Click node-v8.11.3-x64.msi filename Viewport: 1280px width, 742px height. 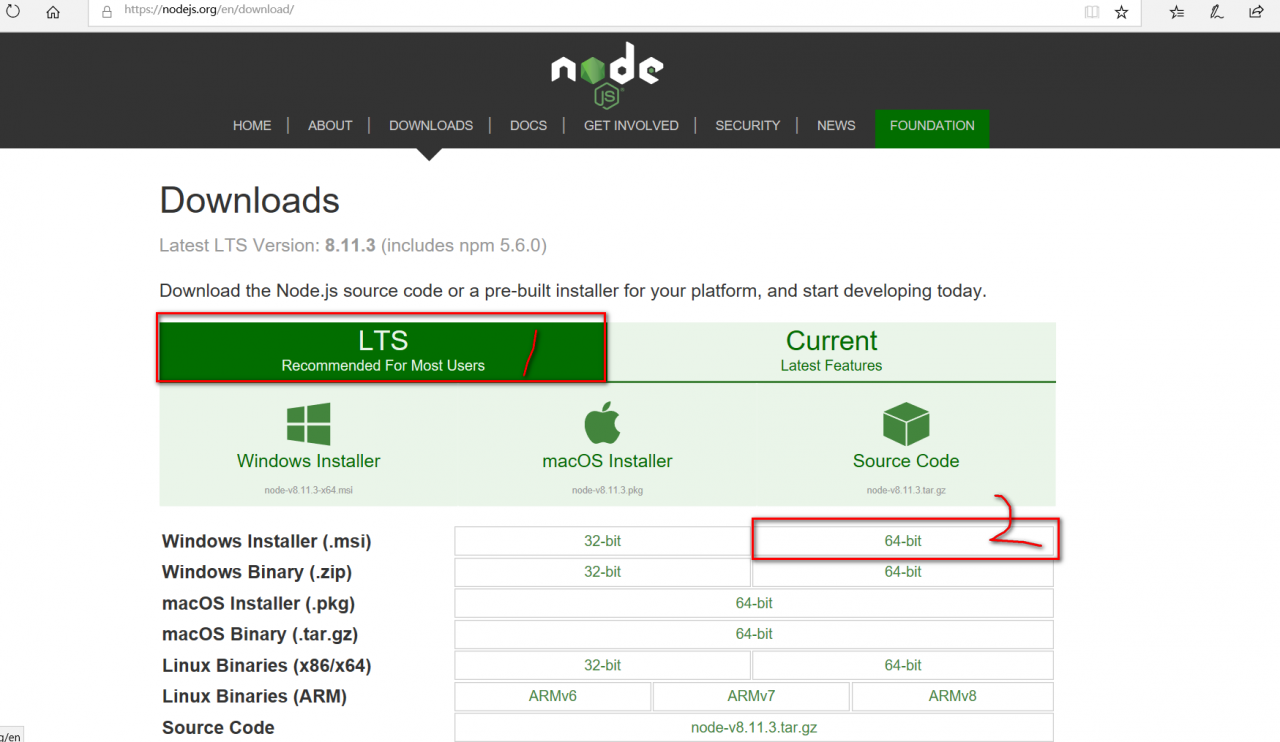[308, 491]
